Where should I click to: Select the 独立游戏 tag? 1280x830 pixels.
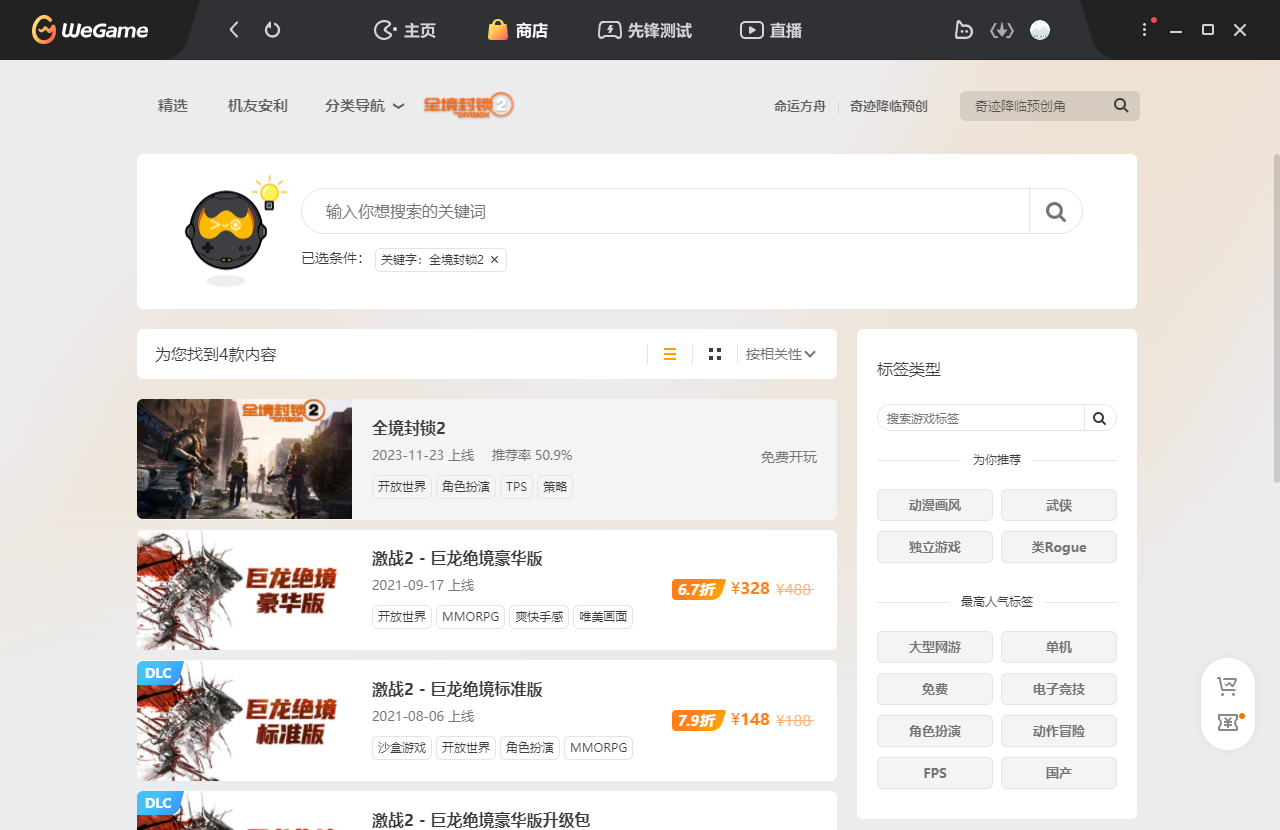(935, 547)
